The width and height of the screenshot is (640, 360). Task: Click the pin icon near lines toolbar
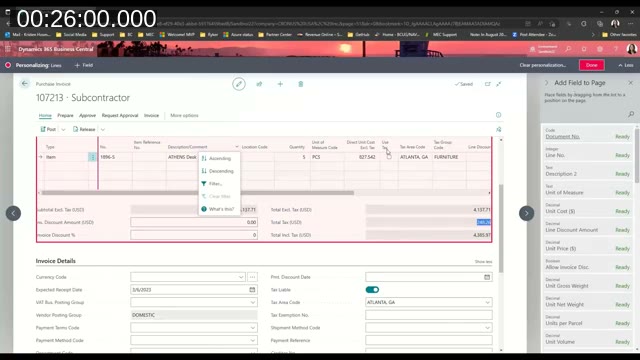[498, 129]
